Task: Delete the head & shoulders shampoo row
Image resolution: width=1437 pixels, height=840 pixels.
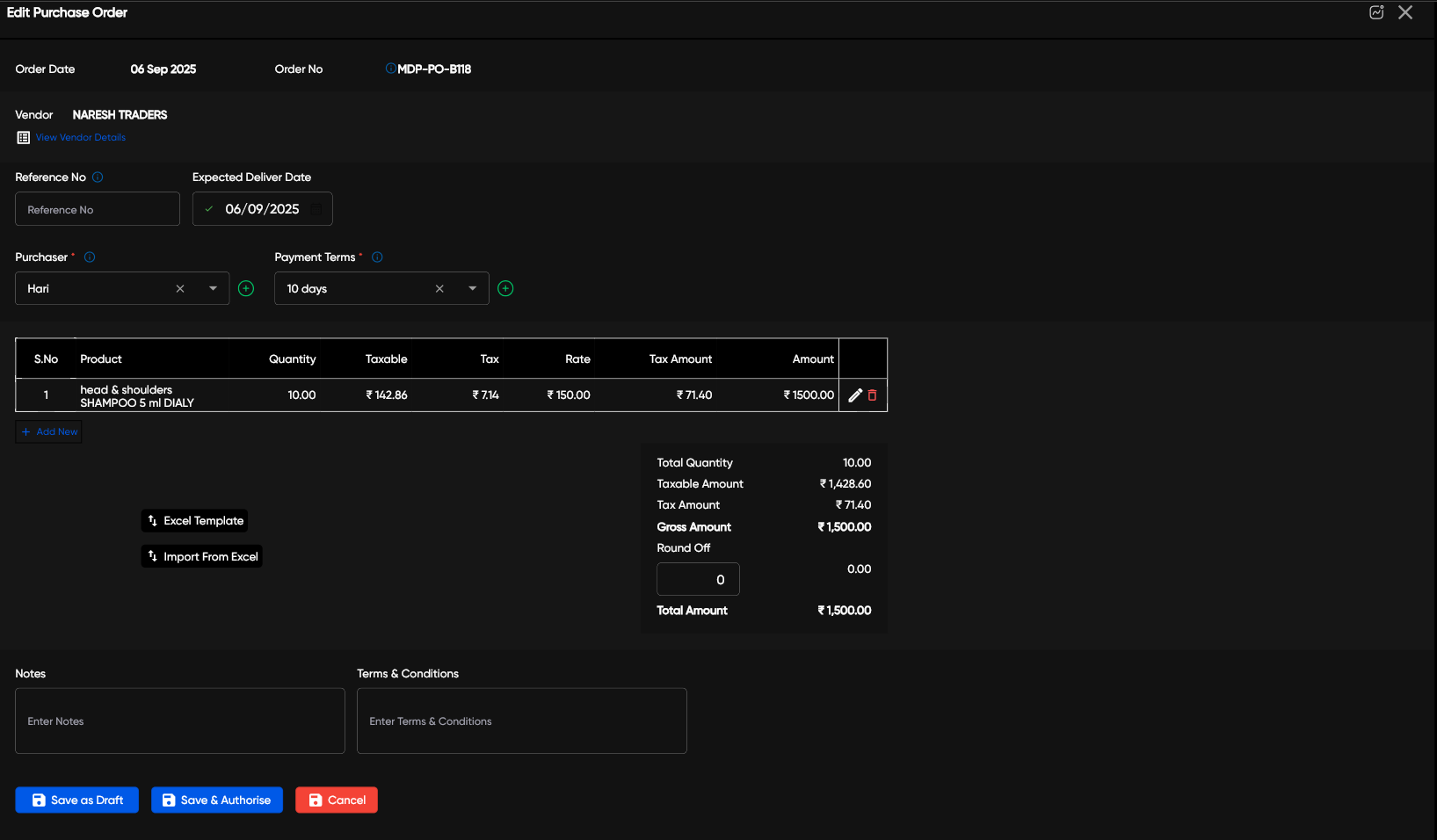Action: click(x=872, y=395)
